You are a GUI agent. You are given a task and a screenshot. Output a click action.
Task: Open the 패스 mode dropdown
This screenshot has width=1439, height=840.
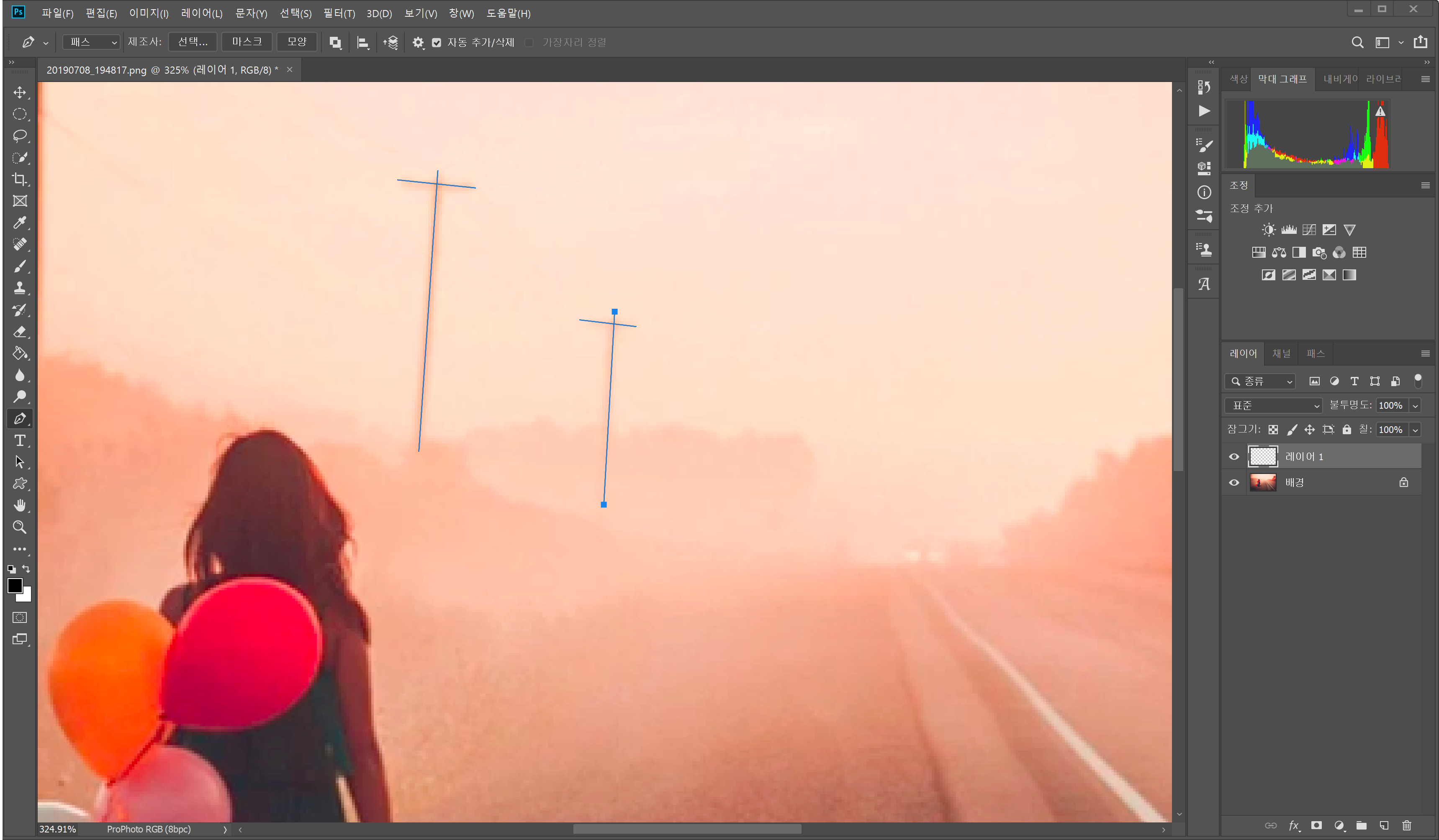coord(91,42)
